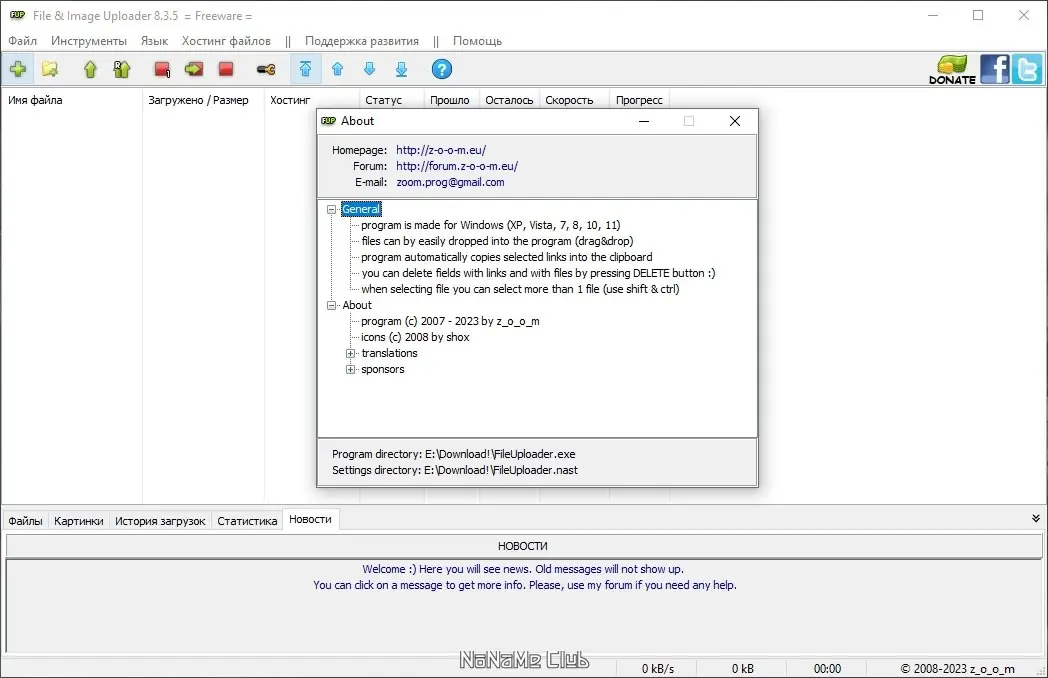Click the blue question mark help icon
Viewport: 1048px width, 678px height.
click(442, 69)
